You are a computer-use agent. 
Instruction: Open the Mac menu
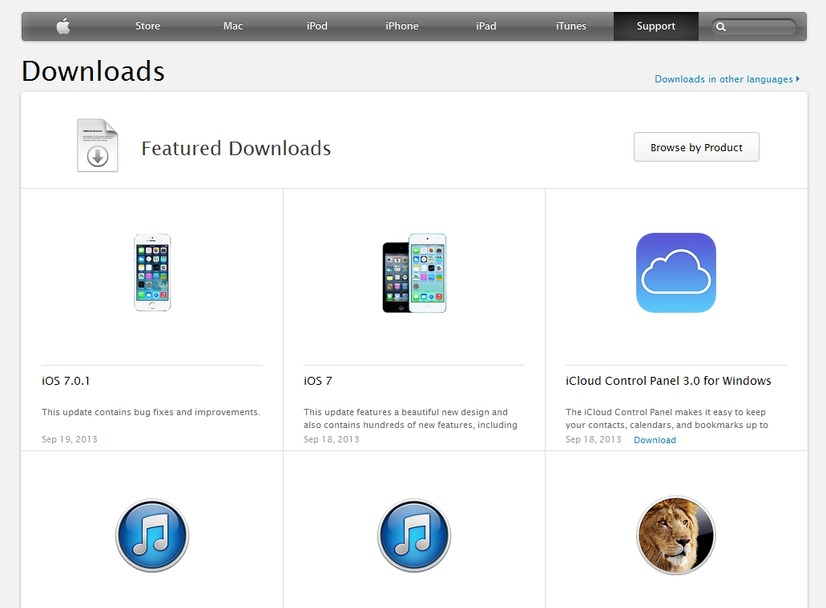pyautogui.click(x=233, y=26)
